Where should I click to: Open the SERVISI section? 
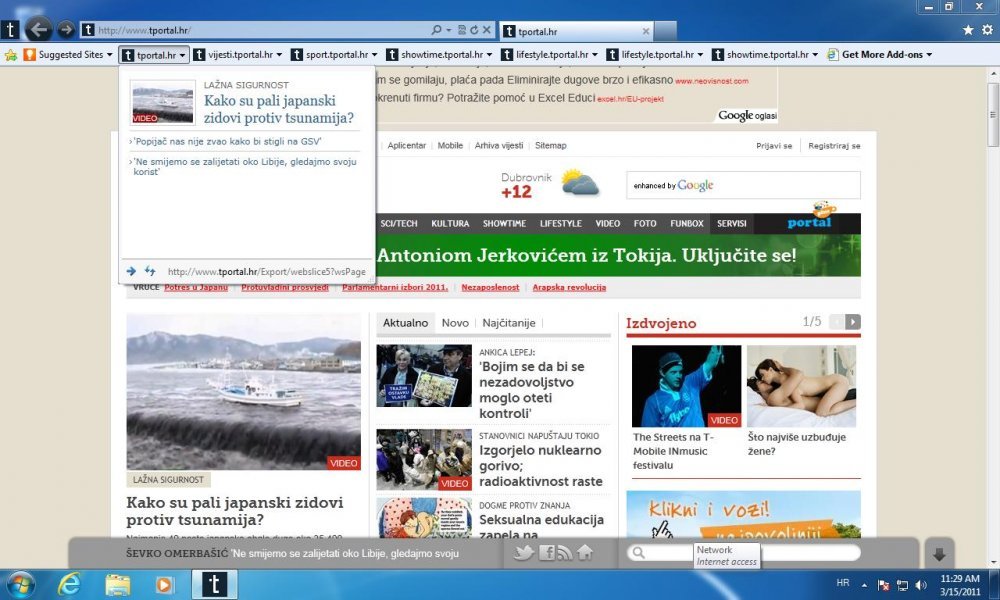(732, 224)
